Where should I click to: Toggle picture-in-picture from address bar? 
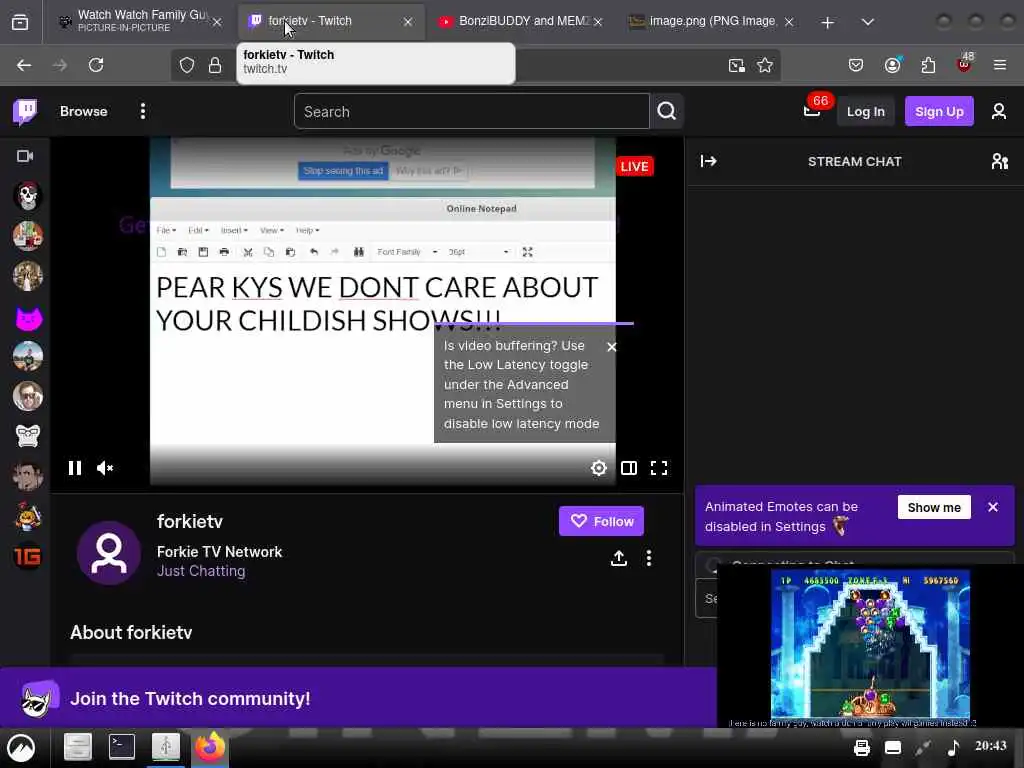click(x=737, y=65)
